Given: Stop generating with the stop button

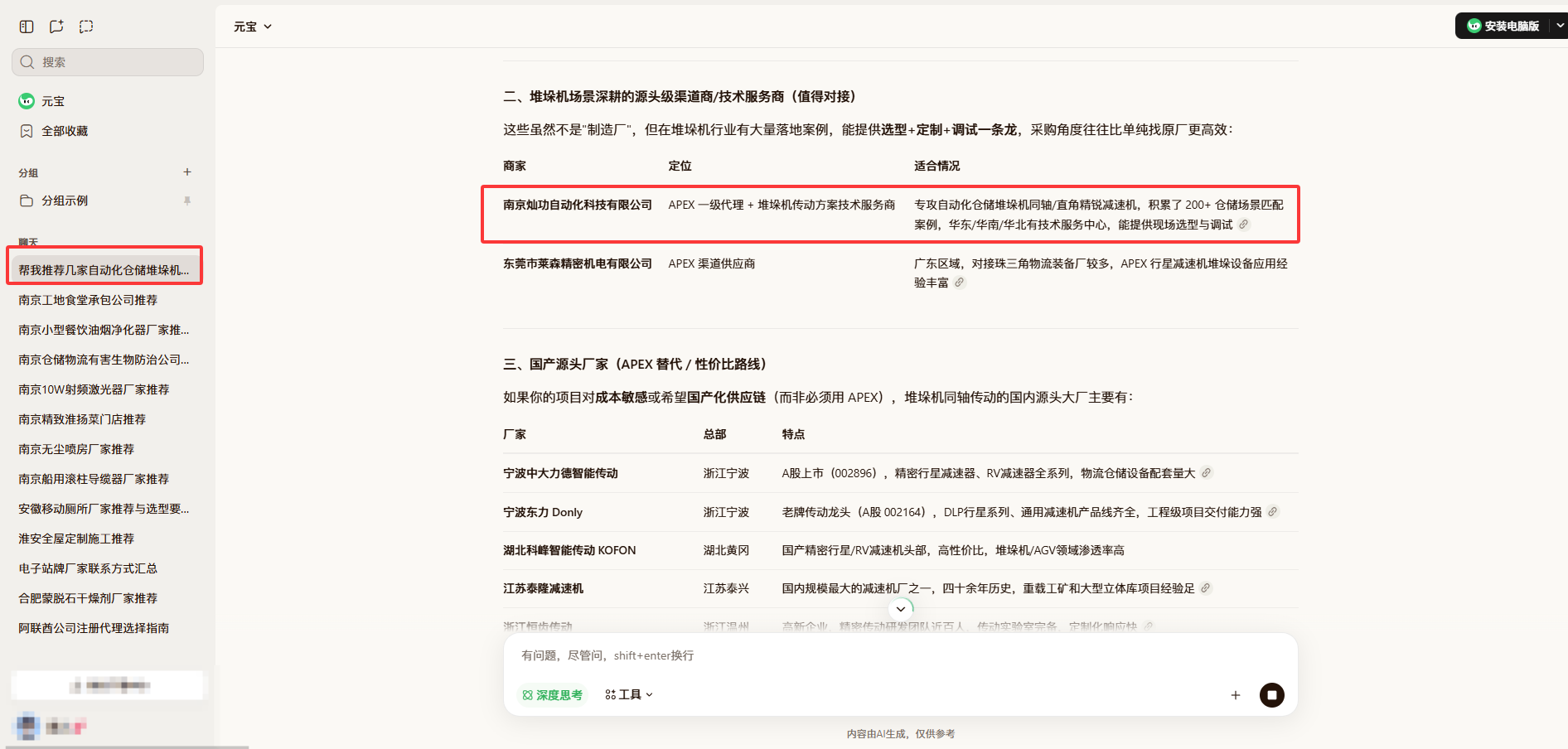Looking at the screenshot, I should (1272, 695).
